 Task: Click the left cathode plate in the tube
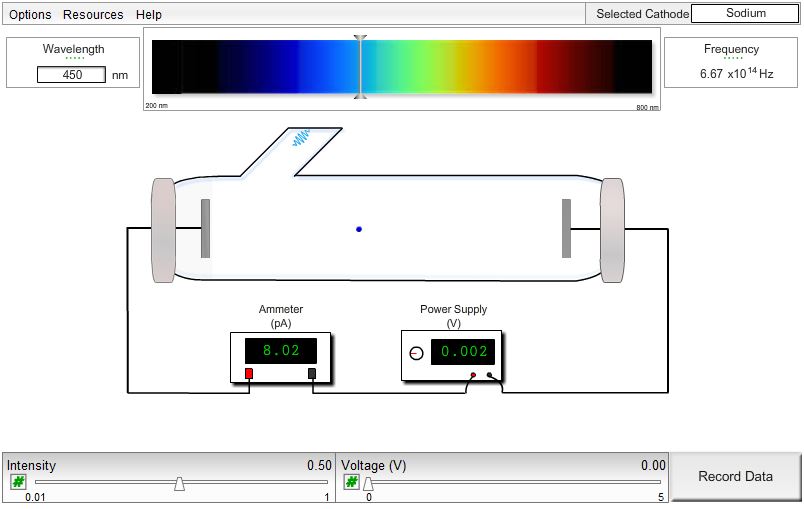[206, 229]
